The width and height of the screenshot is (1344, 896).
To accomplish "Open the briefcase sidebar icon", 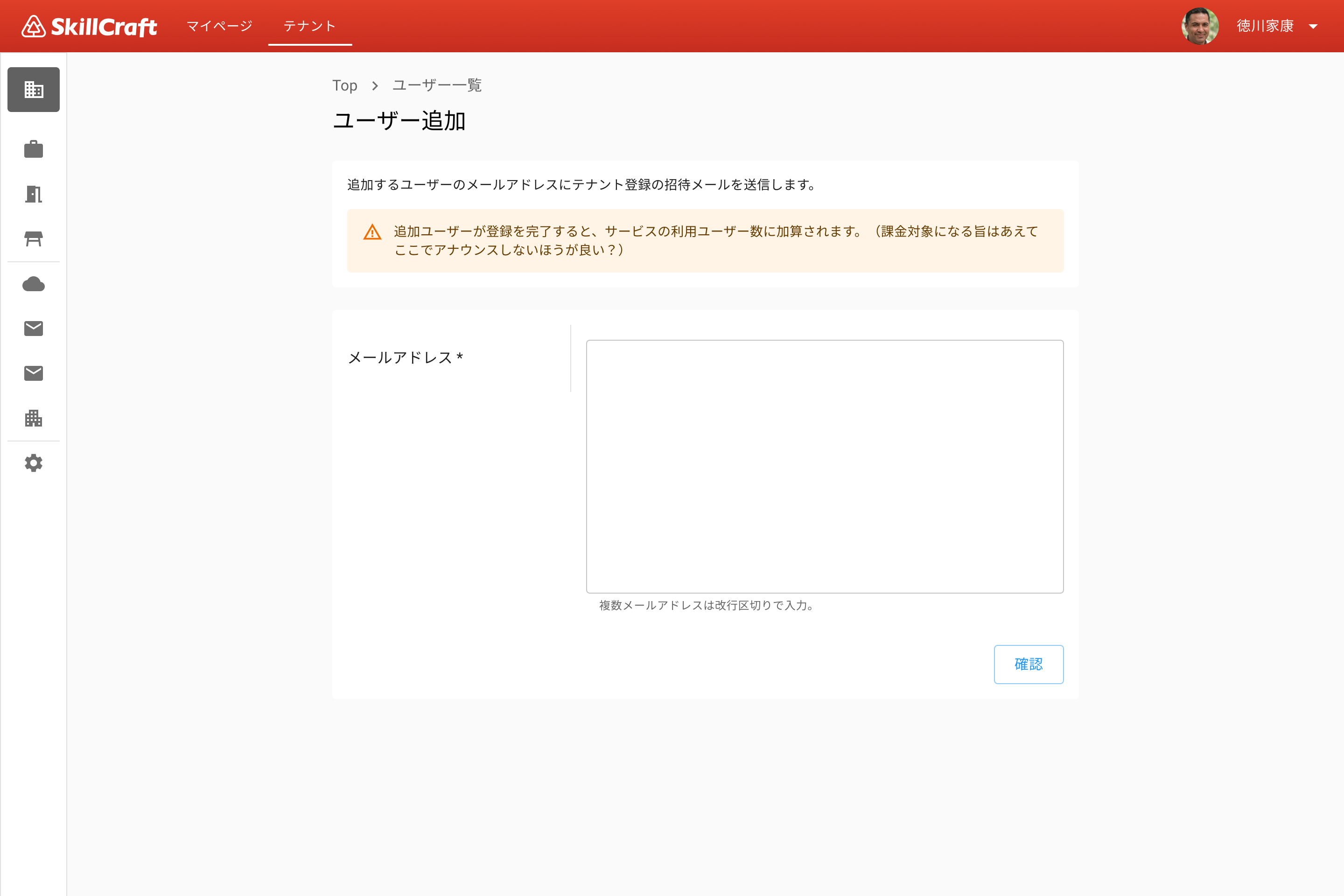I will 34,149.
